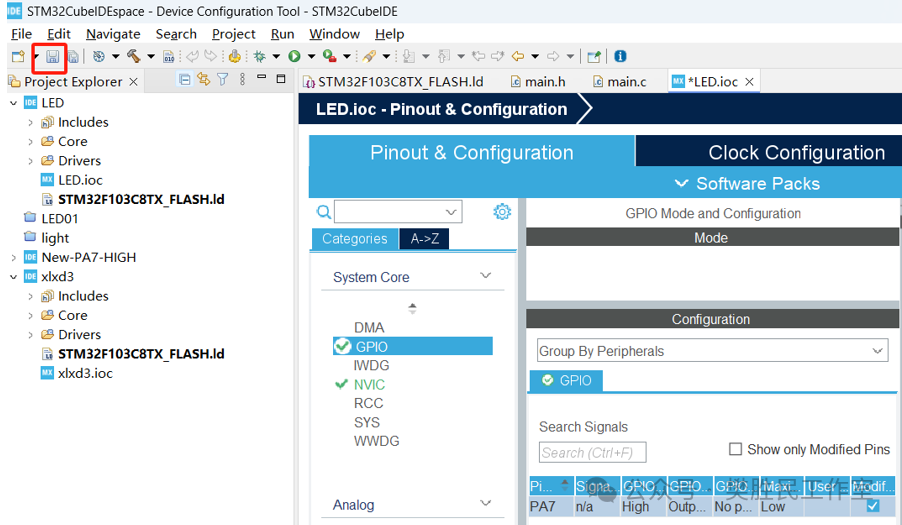Click the Run with red toolbox icon
Screen dimensions: 902x525
pyautogui.click(x=329, y=56)
